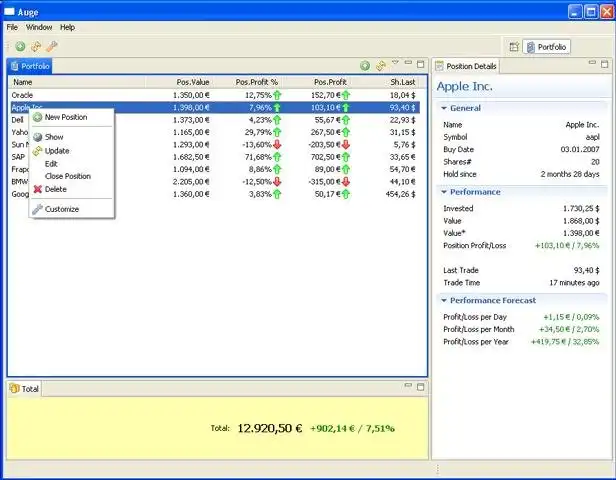Click the Auge window title bar icon
The image size is (616, 480).
pyautogui.click(x=9, y=12)
